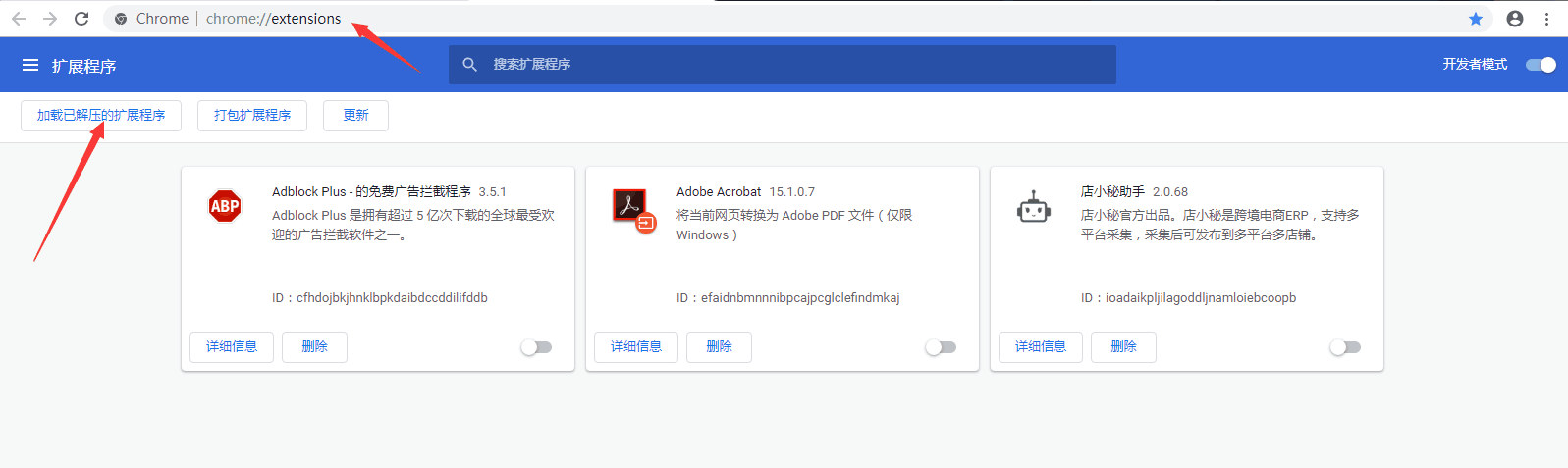
Task: Click the Adblock Plus ABP icon
Action: (225, 206)
